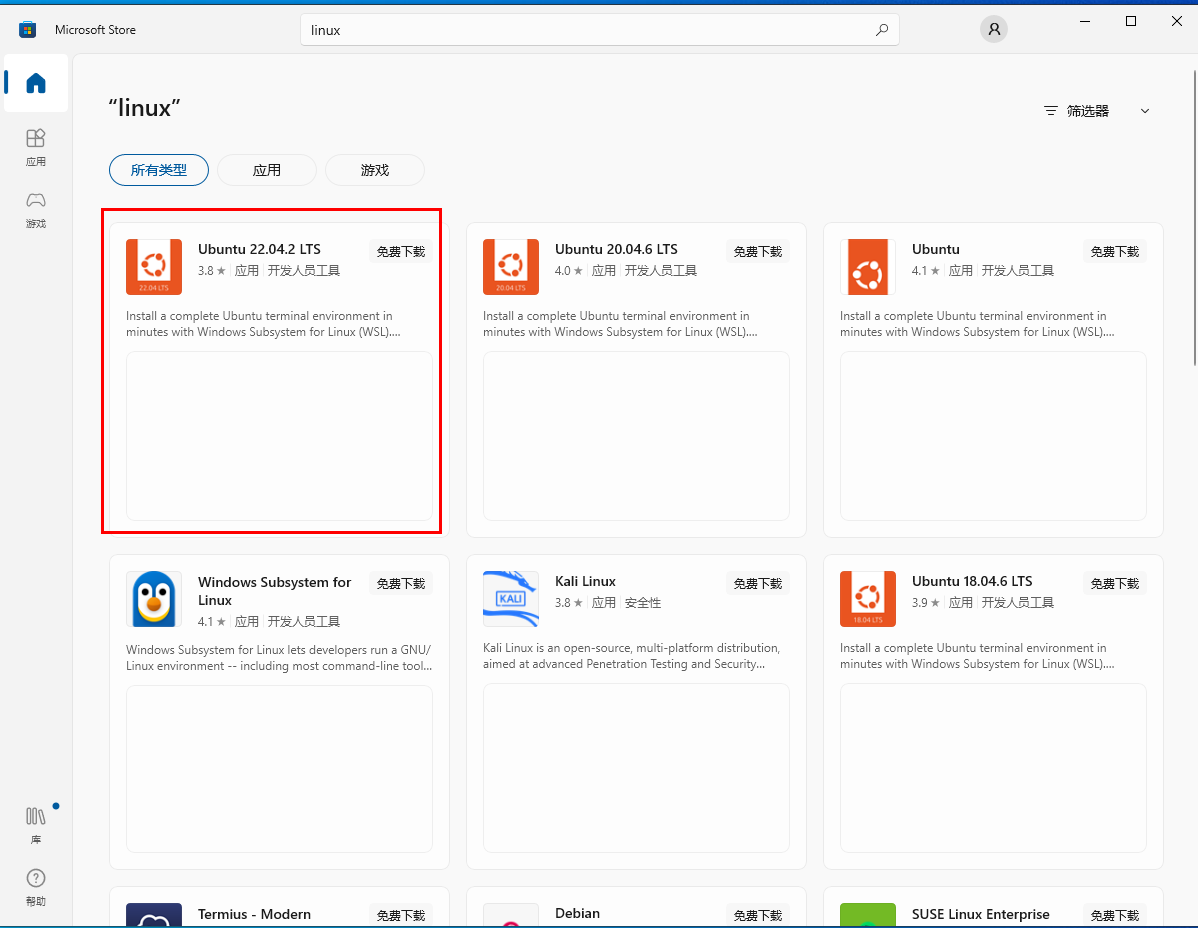Click 免费下载 for Ubuntu 20.04.6 LTS
This screenshot has height=928, width=1198.
pyautogui.click(x=757, y=252)
